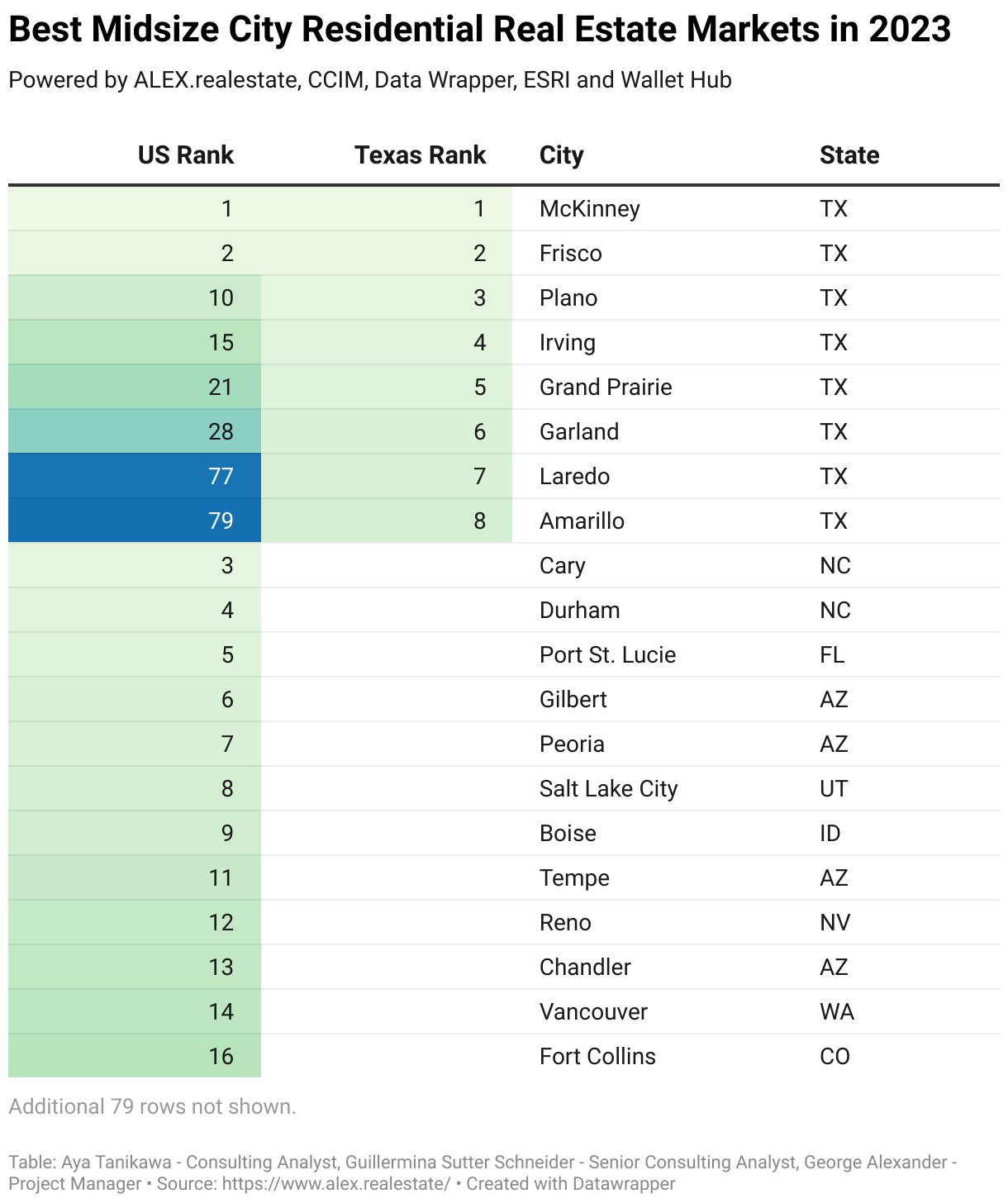Screen dimensions: 1008x1203
Task: Click the Frisco city cell
Action: (x=570, y=253)
